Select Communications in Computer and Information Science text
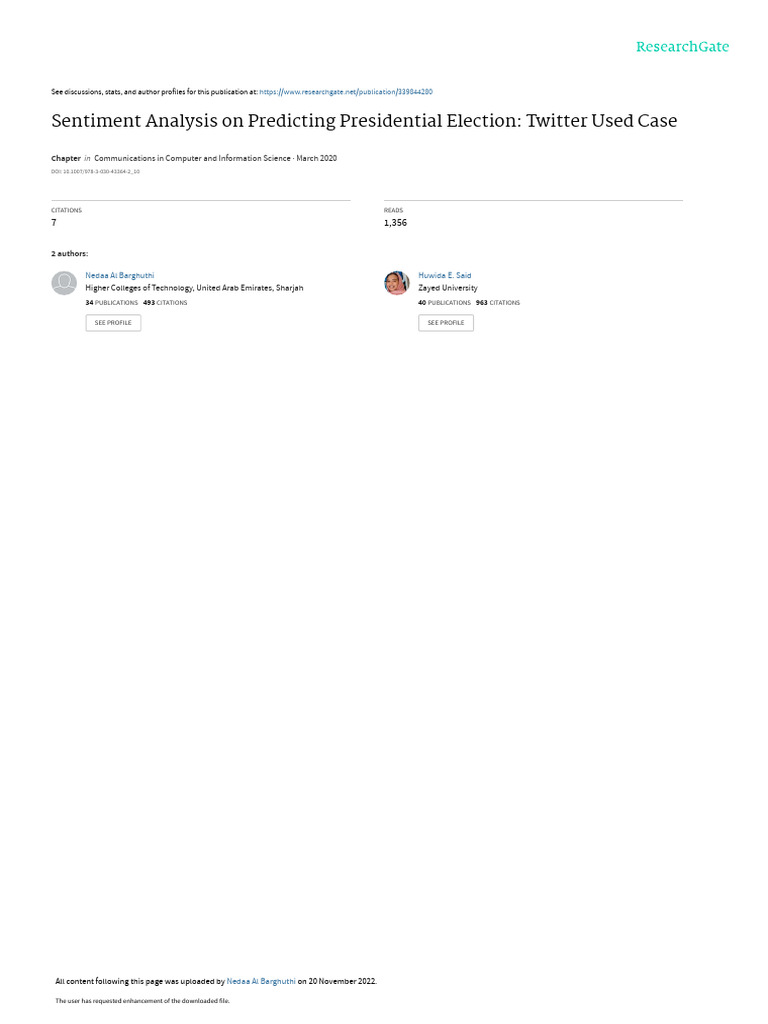768x1024 pixels. coord(192,158)
